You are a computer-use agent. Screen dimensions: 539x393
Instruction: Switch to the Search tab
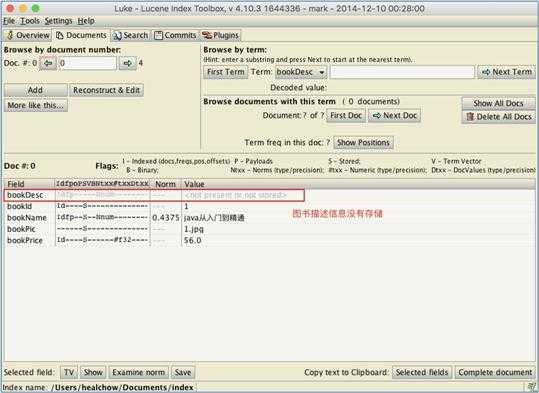131,35
